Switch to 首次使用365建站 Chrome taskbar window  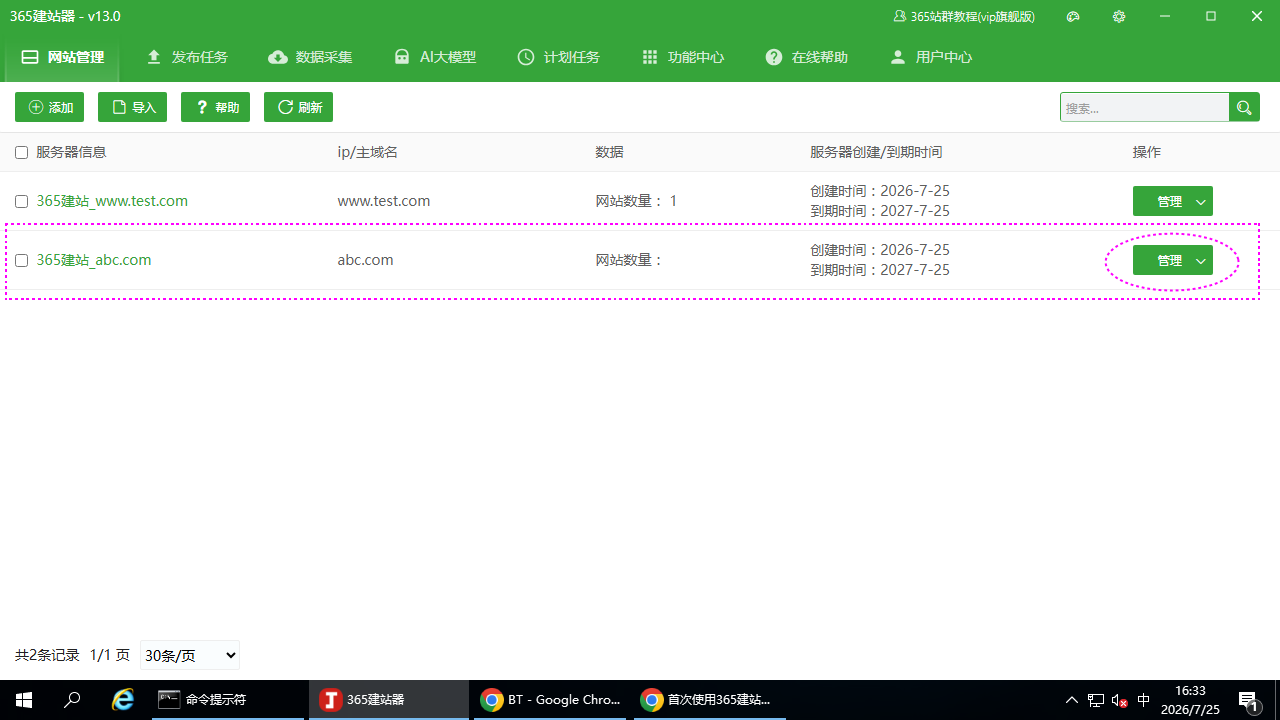709,700
